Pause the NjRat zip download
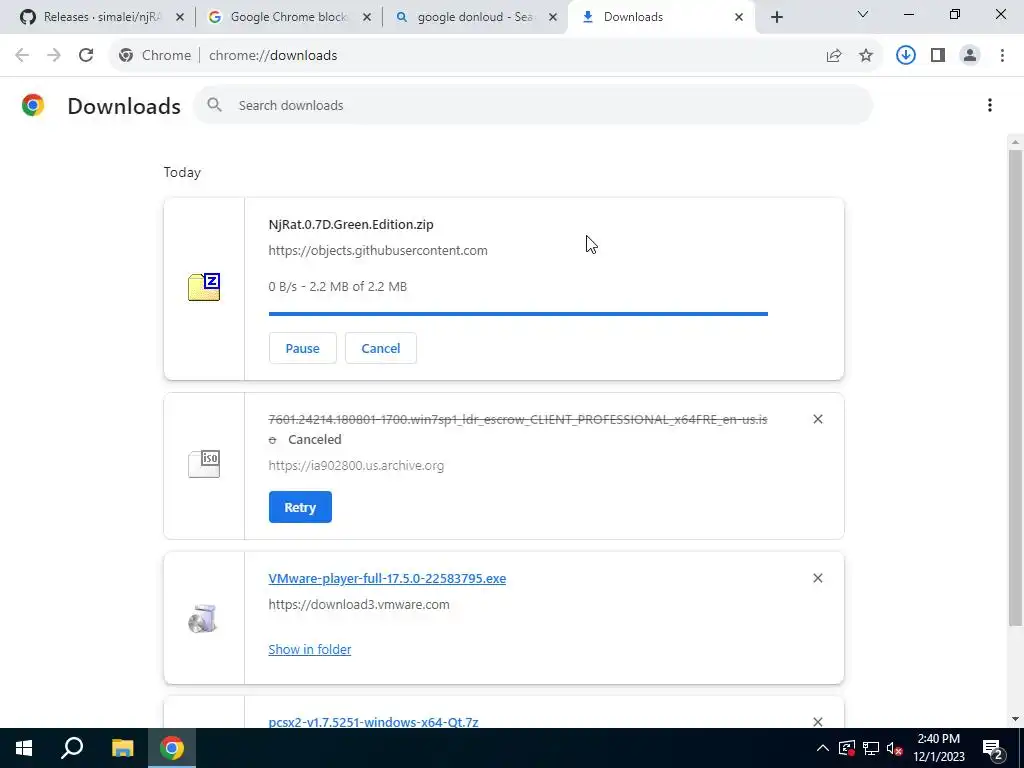This screenshot has height=768, width=1024. click(302, 348)
